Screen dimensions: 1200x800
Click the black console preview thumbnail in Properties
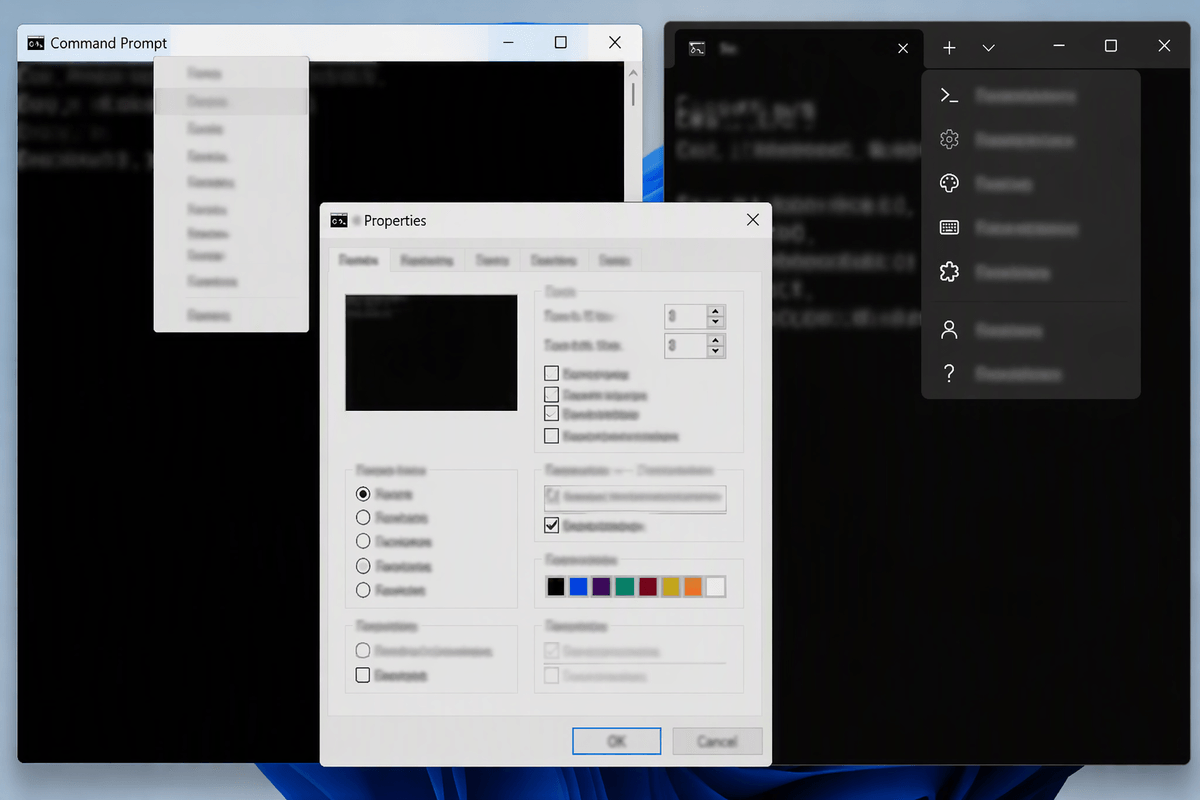[431, 352]
